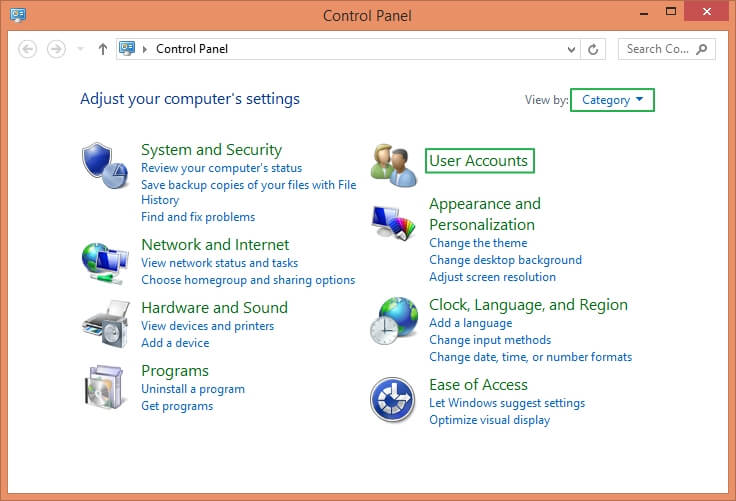This screenshot has width=736, height=501.
Task: Click Adjust screen resolution
Action: pos(492,277)
